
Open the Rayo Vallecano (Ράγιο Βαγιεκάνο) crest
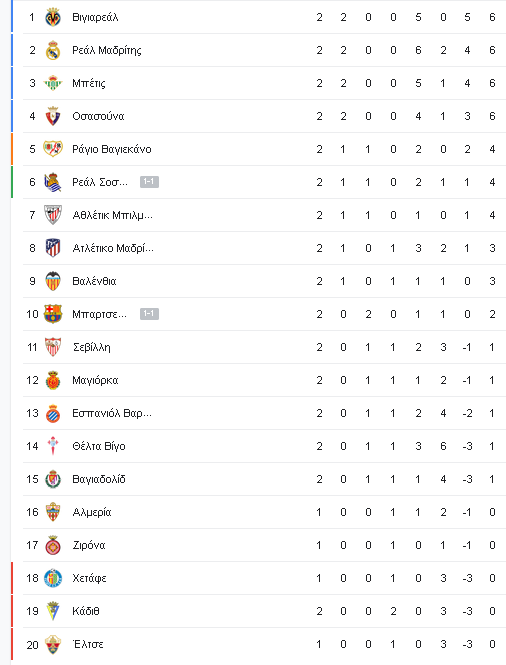click(53, 149)
